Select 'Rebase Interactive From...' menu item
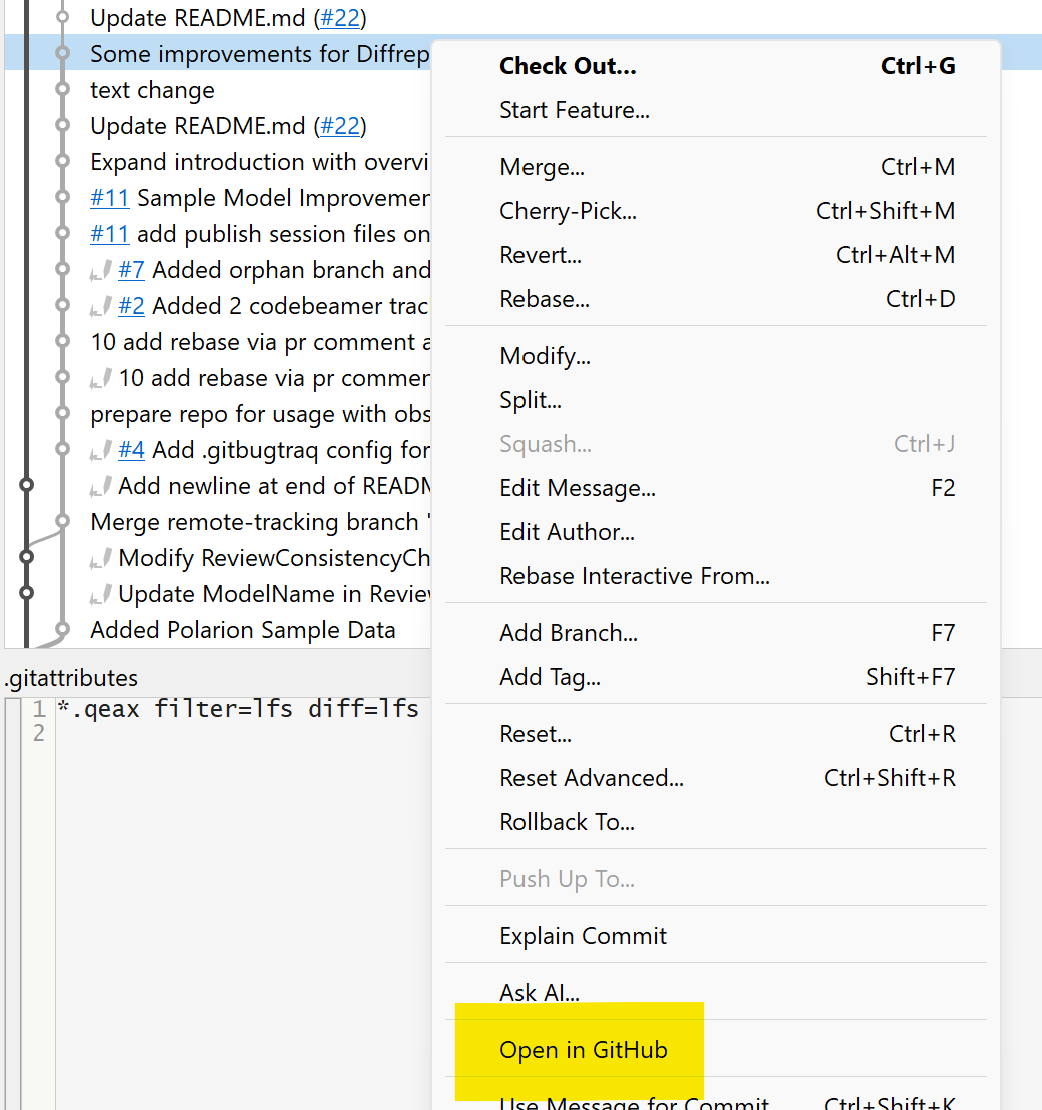Screen dimensions: 1042x1110 [x=634, y=576]
